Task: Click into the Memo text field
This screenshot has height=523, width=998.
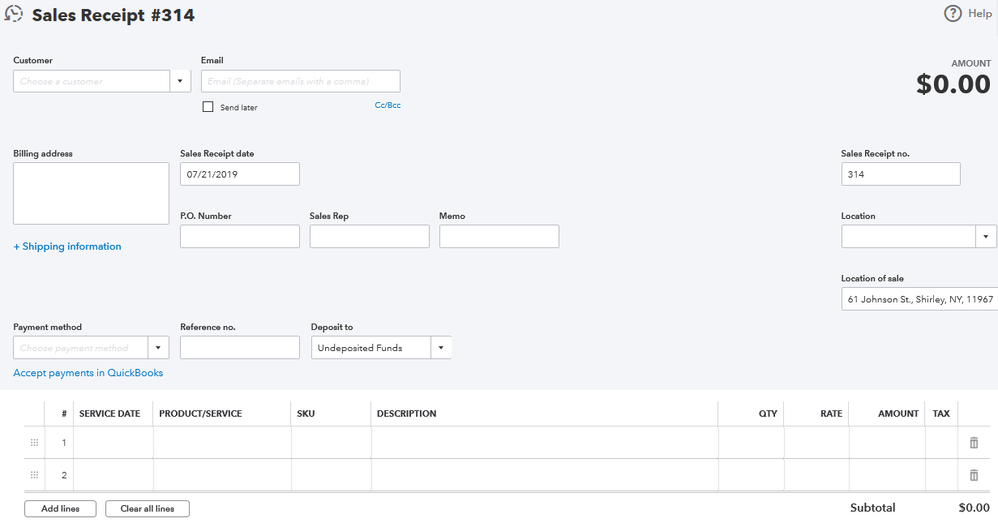Action: pyautogui.click(x=499, y=236)
